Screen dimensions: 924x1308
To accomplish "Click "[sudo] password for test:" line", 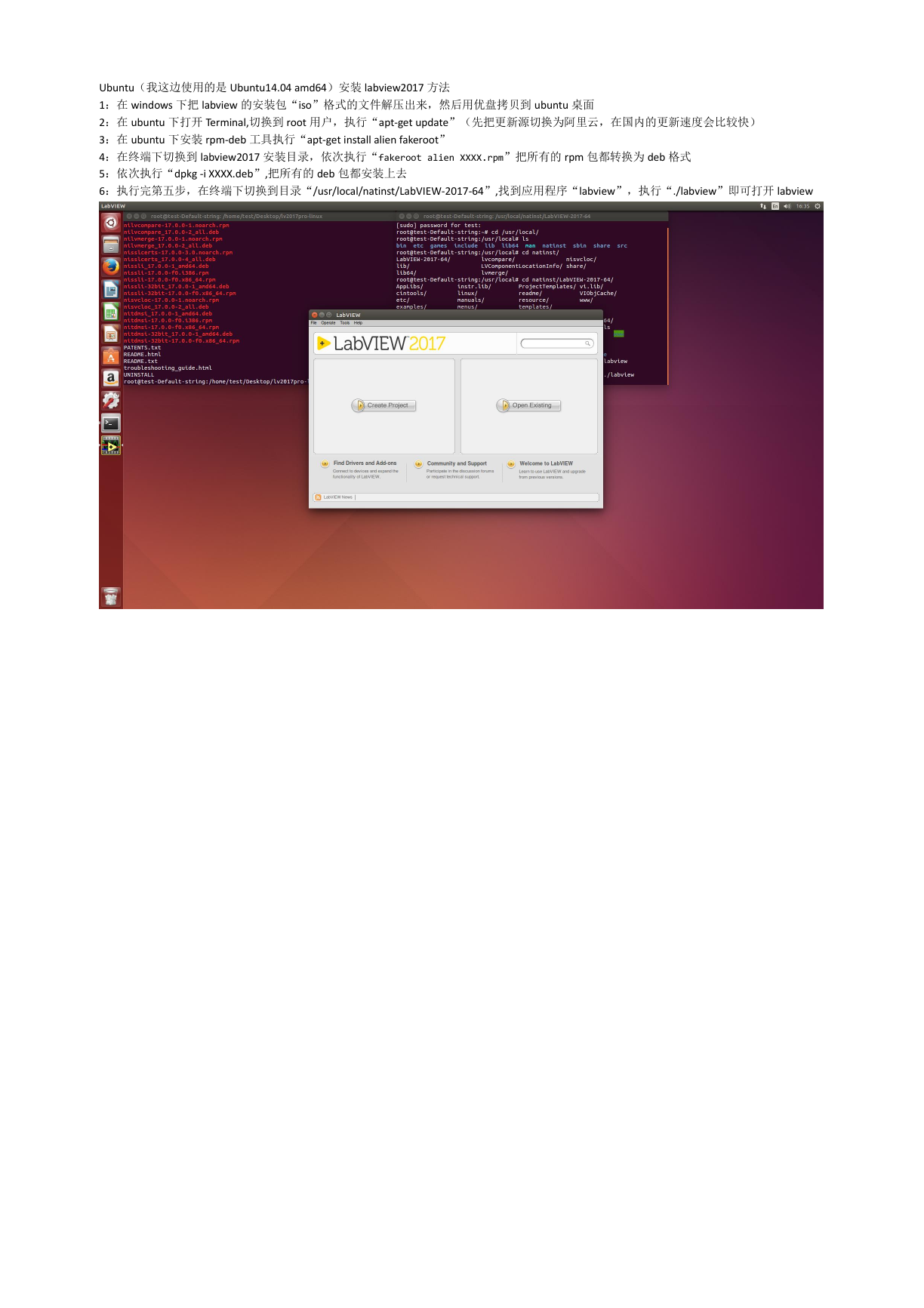I will tap(439, 226).
